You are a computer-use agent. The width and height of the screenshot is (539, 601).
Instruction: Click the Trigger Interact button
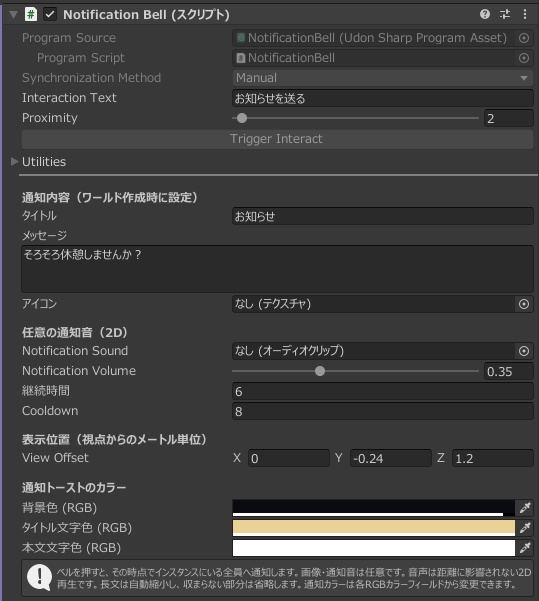[277, 139]
